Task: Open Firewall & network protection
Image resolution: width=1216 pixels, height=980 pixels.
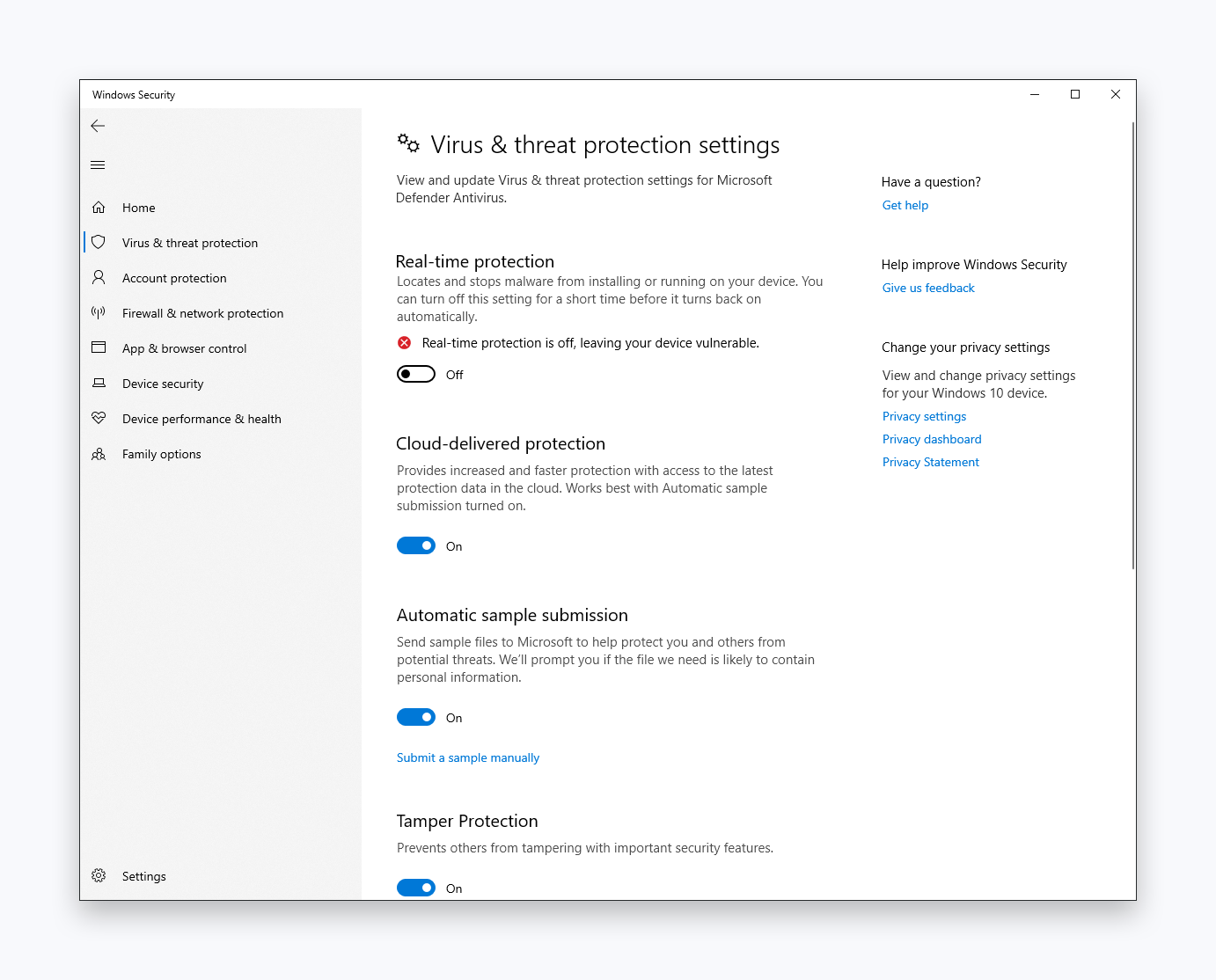Action: [x=223, y=313]
